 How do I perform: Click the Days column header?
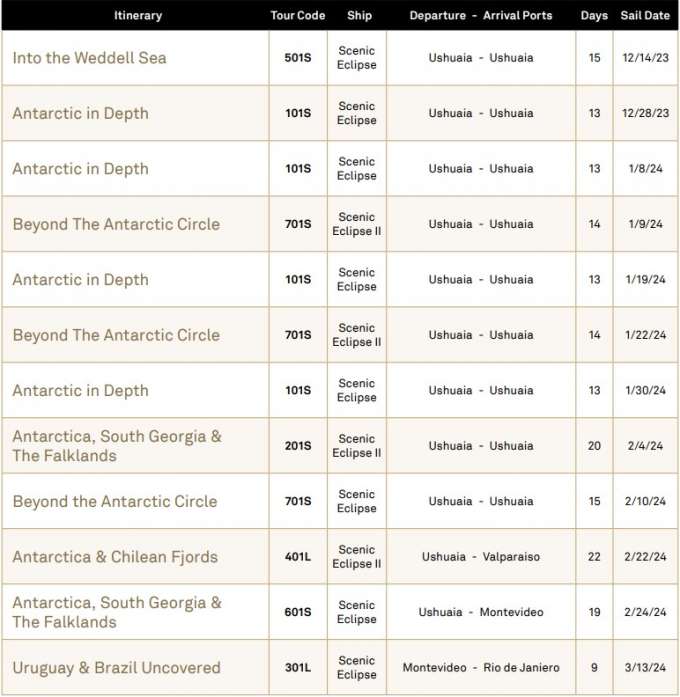pyautogui.click(x=594, y=16)
